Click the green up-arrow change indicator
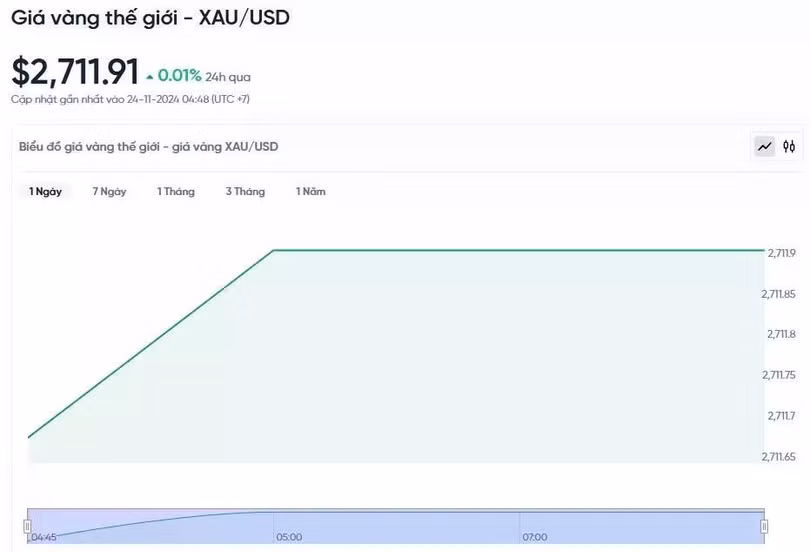This screenshot has width=810, height=552. click(x=150, y=76)
